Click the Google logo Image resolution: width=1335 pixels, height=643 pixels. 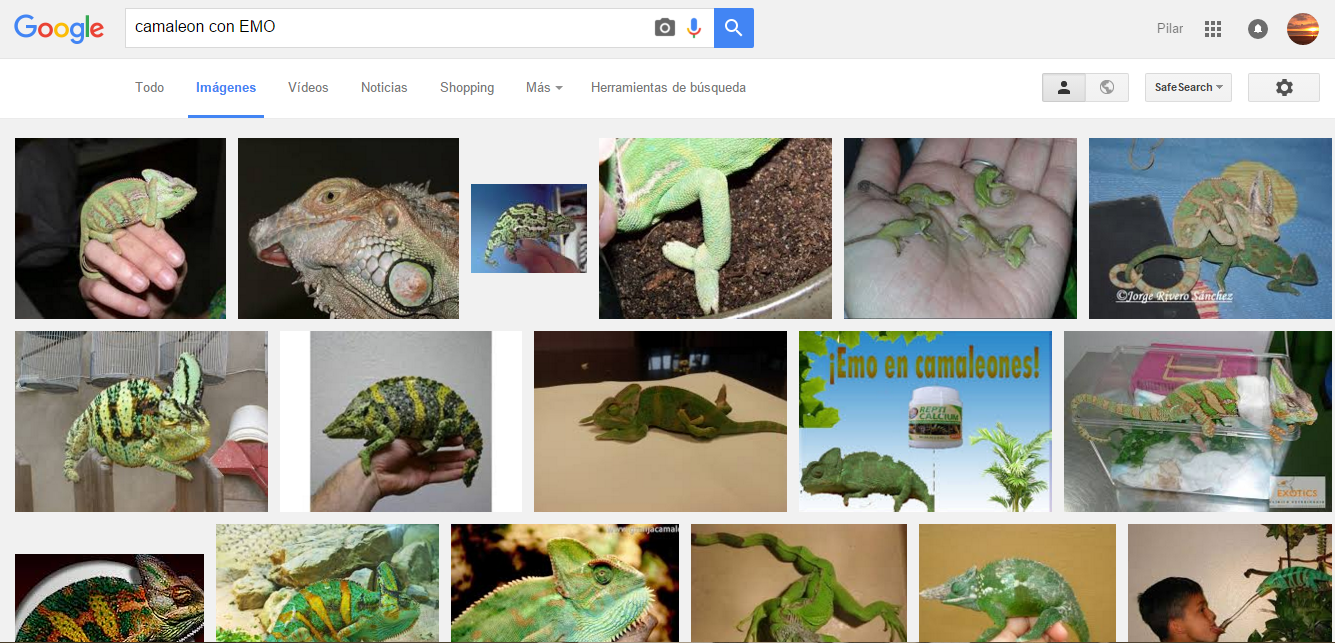point(59,28)
